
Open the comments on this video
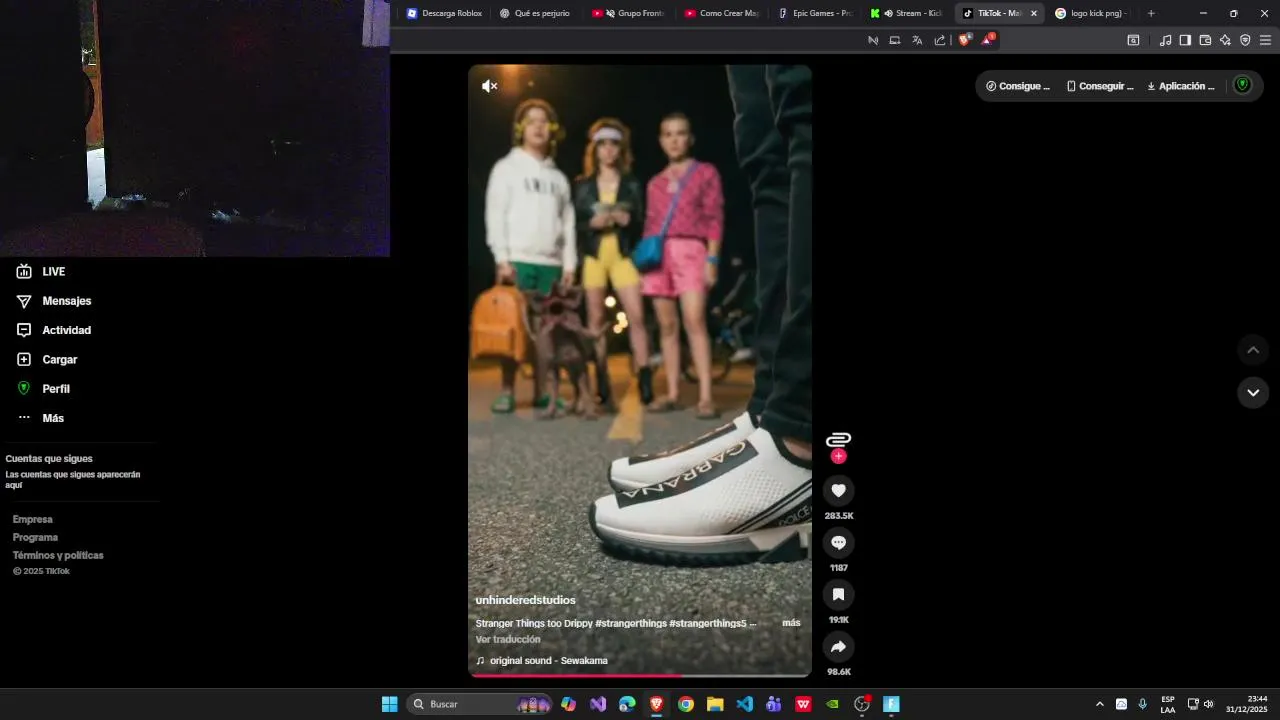point(838,542)
